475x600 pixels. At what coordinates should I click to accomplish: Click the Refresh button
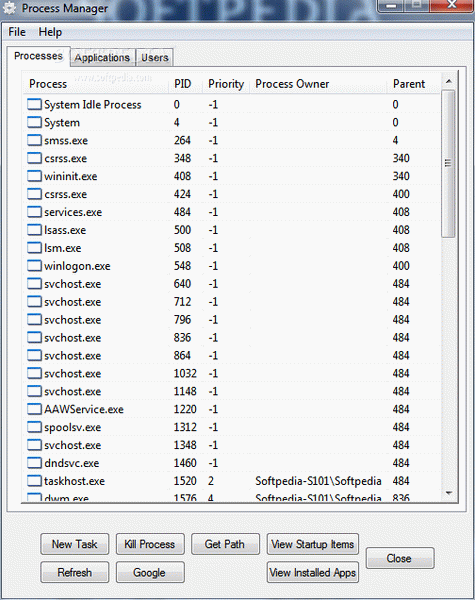tap(75, 572)
